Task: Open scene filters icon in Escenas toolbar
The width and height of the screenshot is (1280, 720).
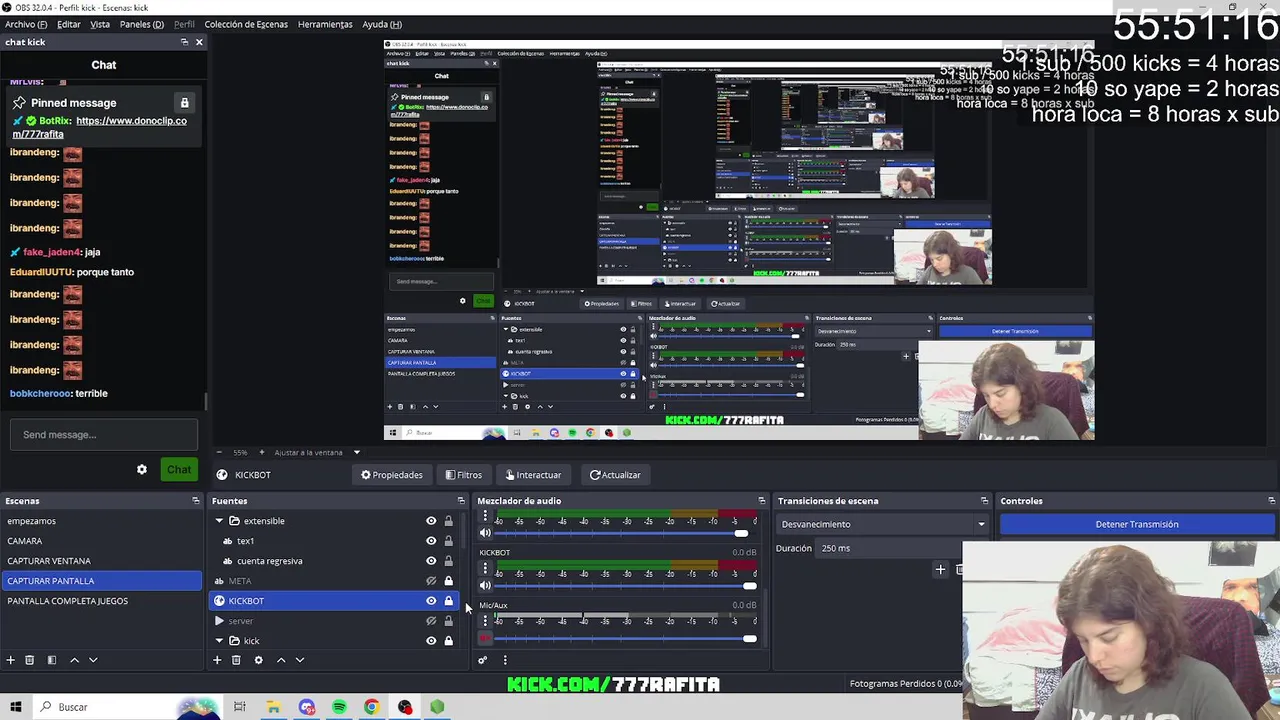Action: (52, 660)
